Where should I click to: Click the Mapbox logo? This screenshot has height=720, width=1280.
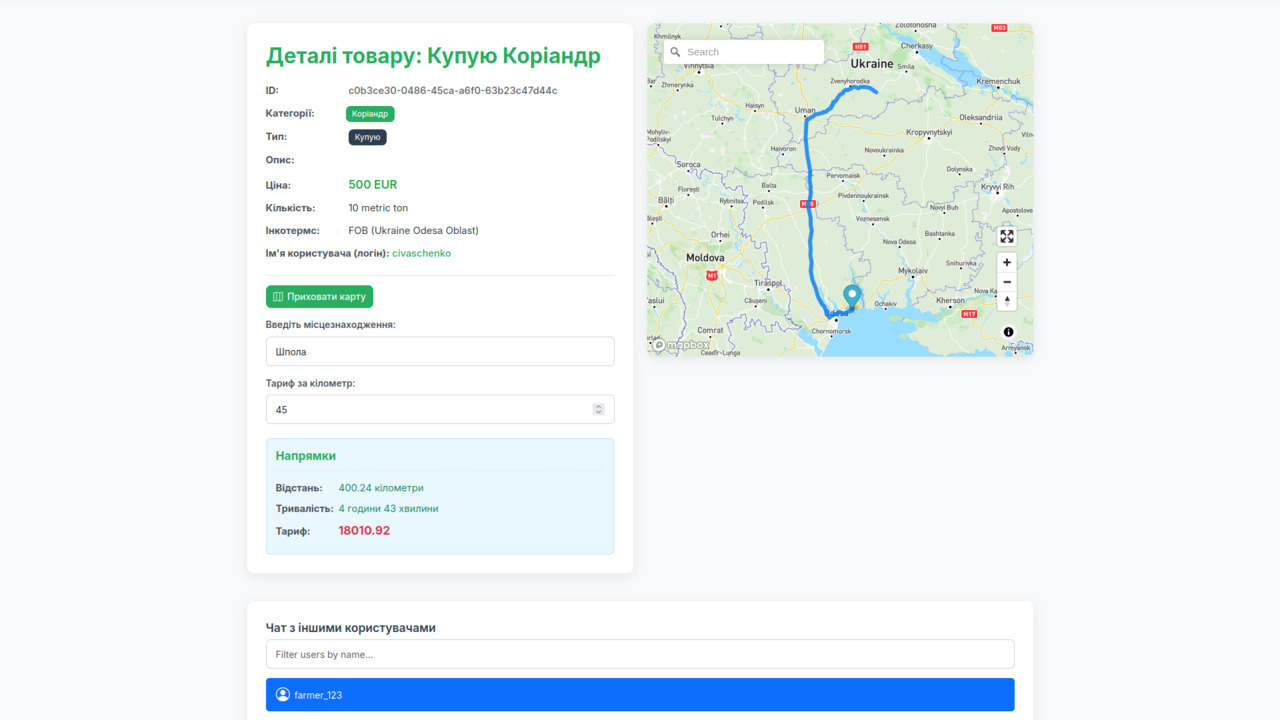point(682,345)
